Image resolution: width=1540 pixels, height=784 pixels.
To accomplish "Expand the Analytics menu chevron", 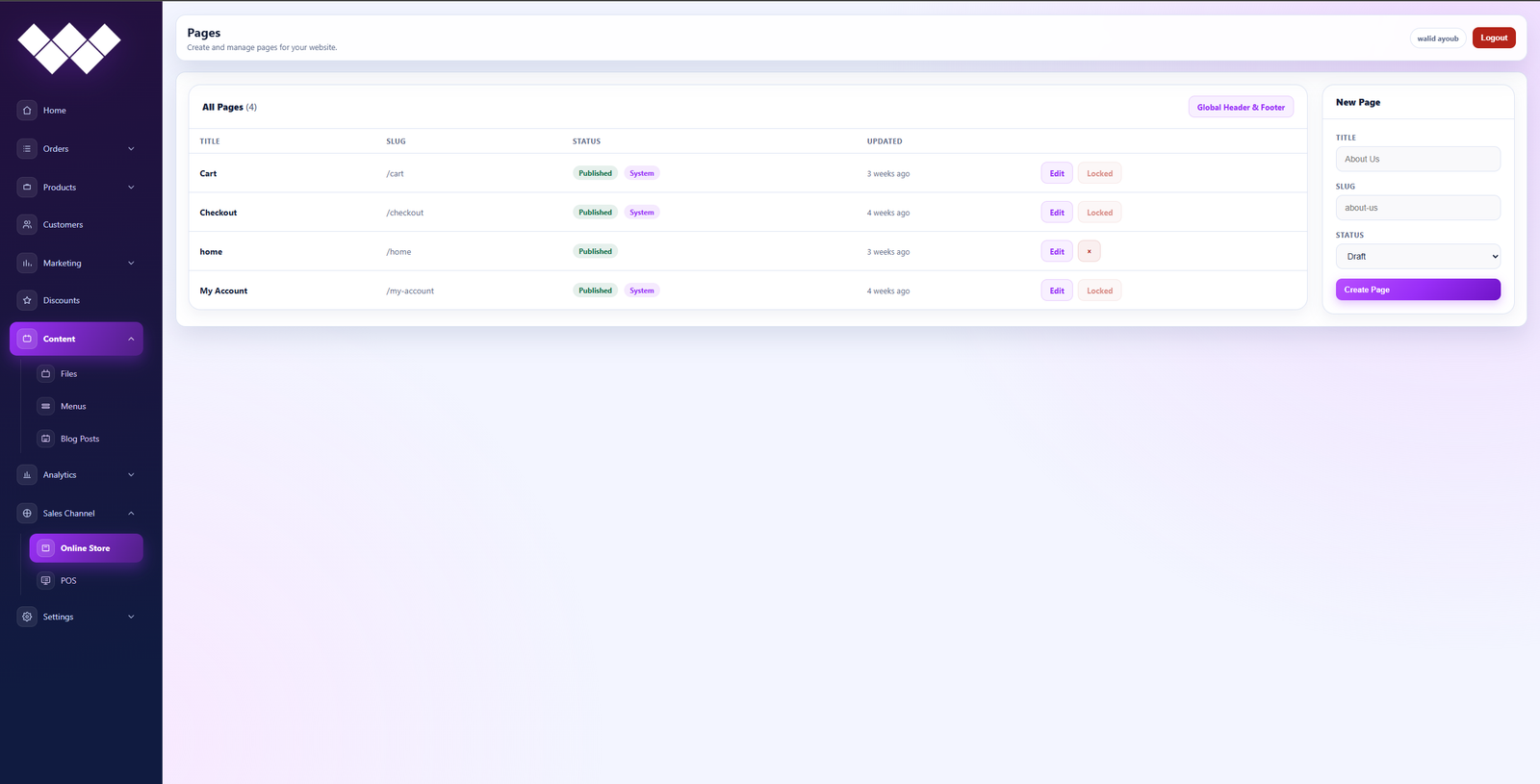I will tap(131, 475).
